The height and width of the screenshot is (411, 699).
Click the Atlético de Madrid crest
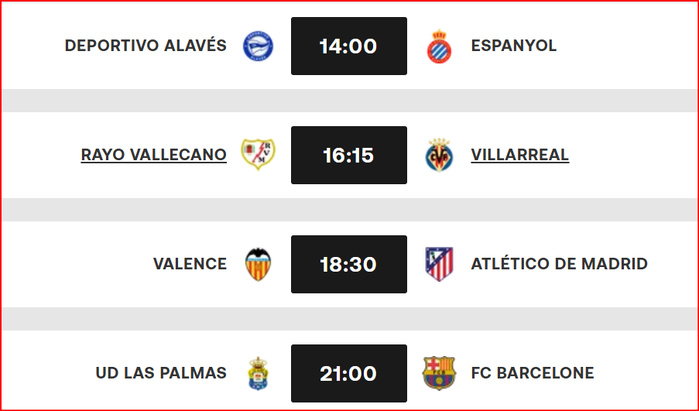[x=439, y=264]
